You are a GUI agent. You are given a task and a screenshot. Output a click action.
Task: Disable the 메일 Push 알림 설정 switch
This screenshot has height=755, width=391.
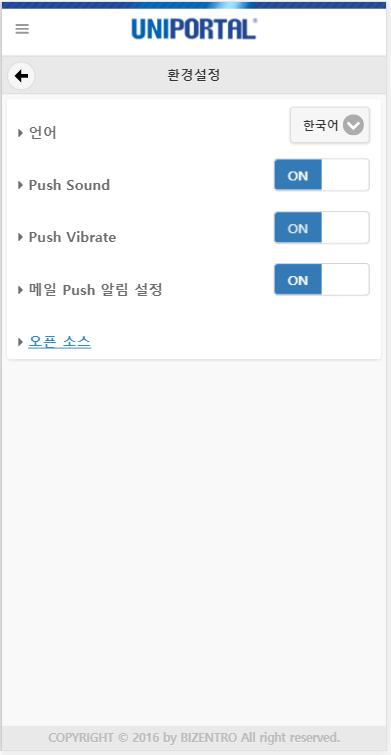[322, 280]
